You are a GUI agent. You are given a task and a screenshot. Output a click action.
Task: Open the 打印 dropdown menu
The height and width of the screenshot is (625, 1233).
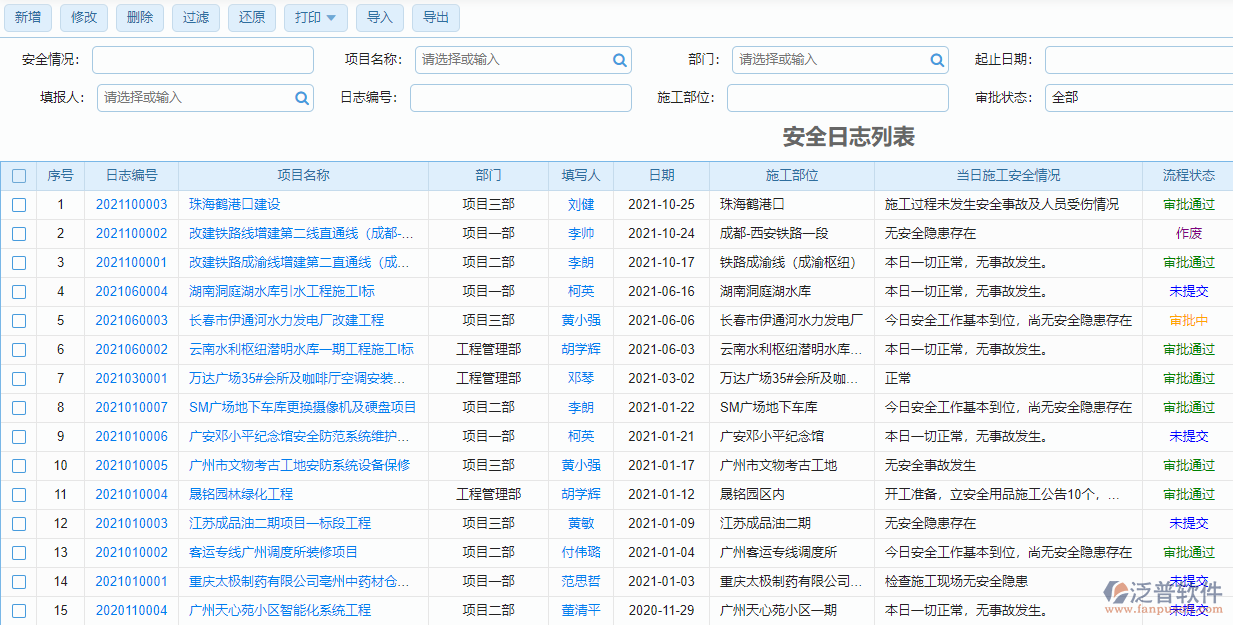(x=315, y=17)
